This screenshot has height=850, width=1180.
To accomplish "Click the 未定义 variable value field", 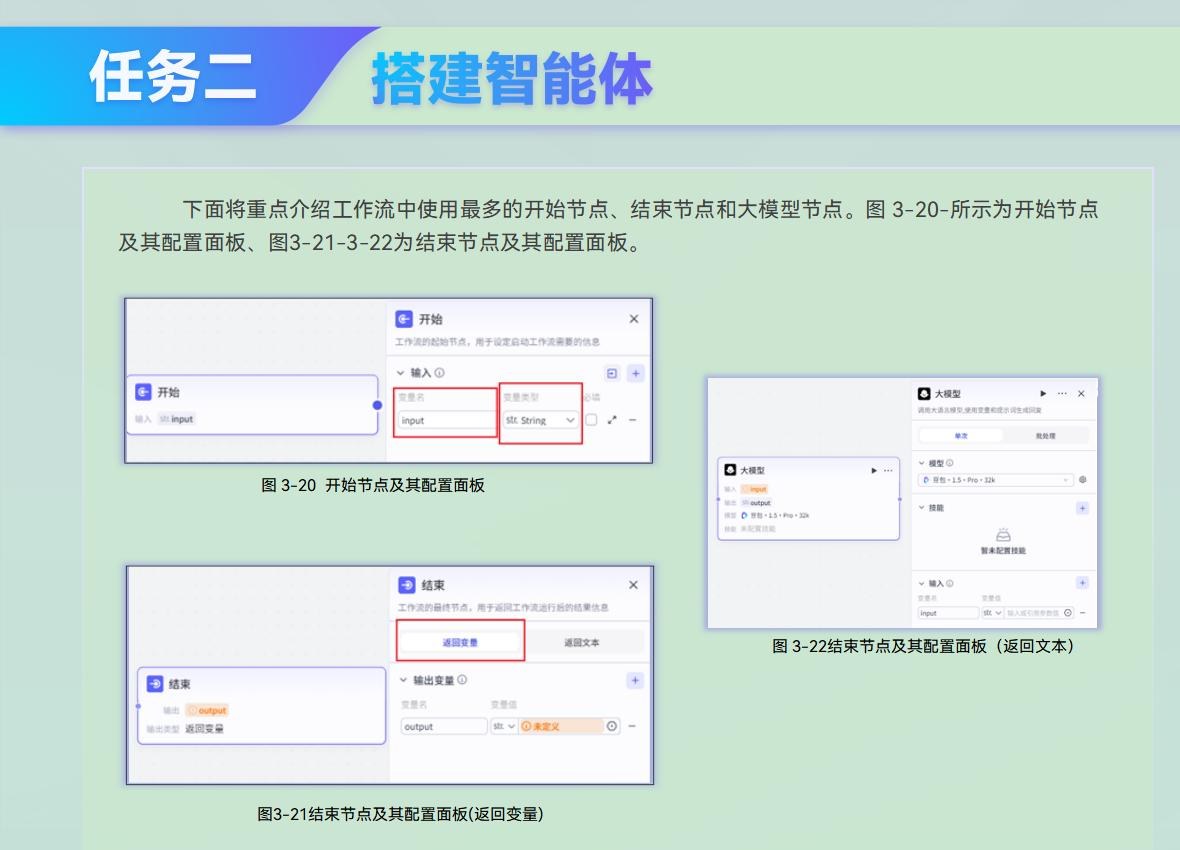I will coord(561,727).
